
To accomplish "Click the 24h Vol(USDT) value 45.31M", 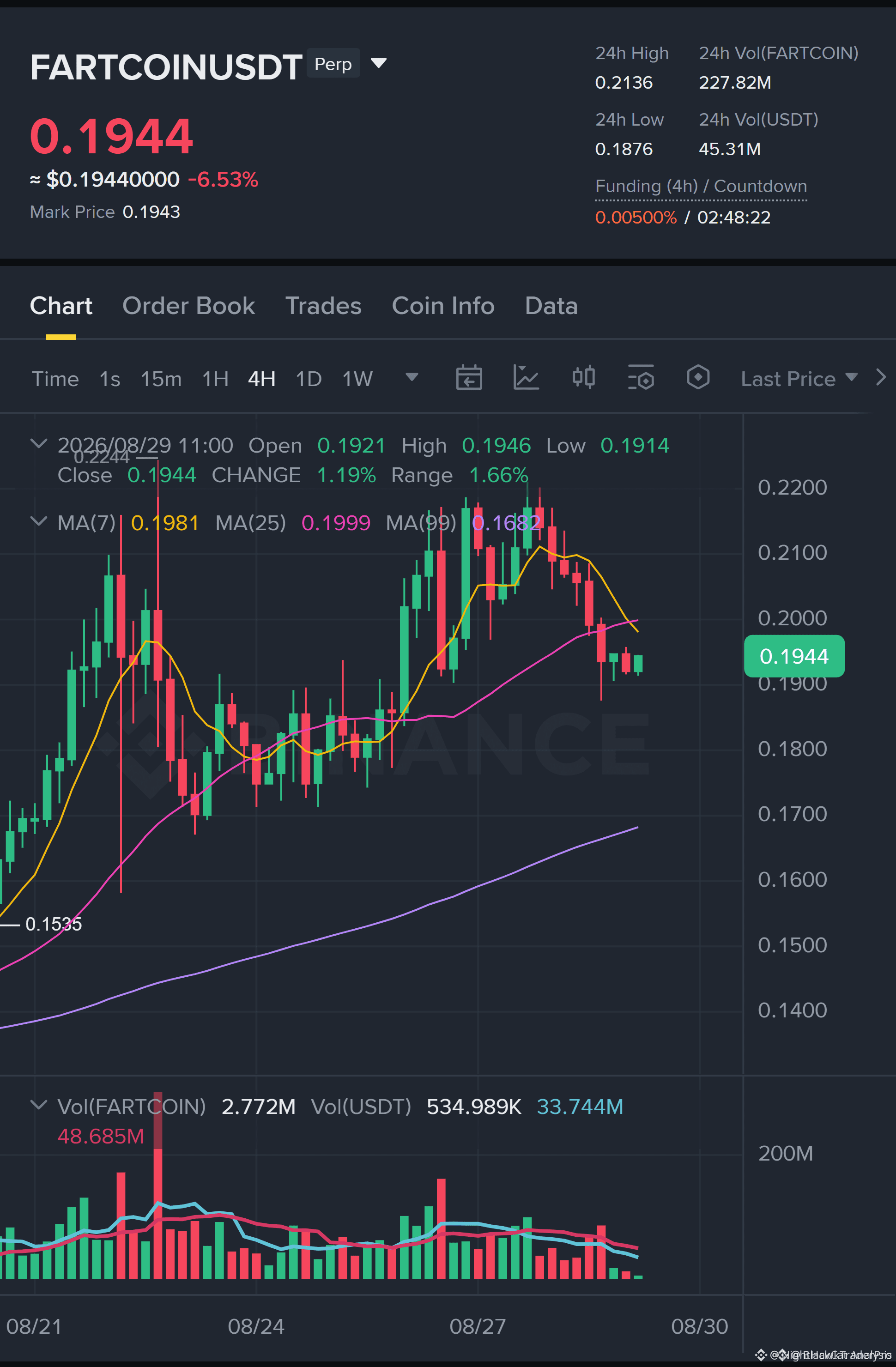I will (x=729, y=149).
